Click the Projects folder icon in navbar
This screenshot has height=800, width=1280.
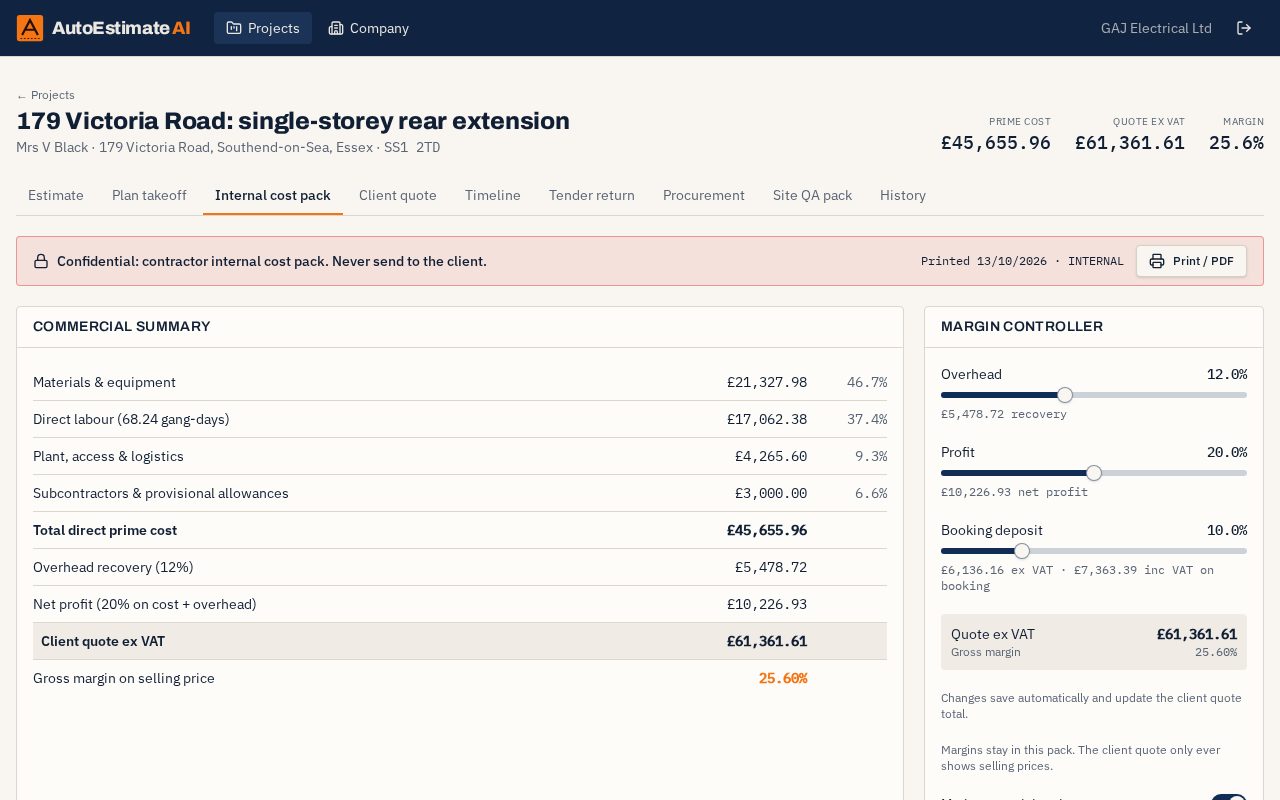234,28
